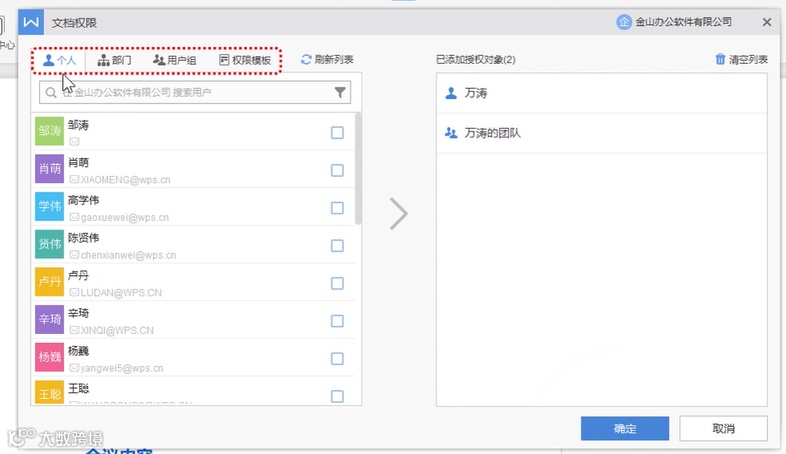Click the refresh arrows icon
This screenshot has width=786, height=454.
[306, 60]
